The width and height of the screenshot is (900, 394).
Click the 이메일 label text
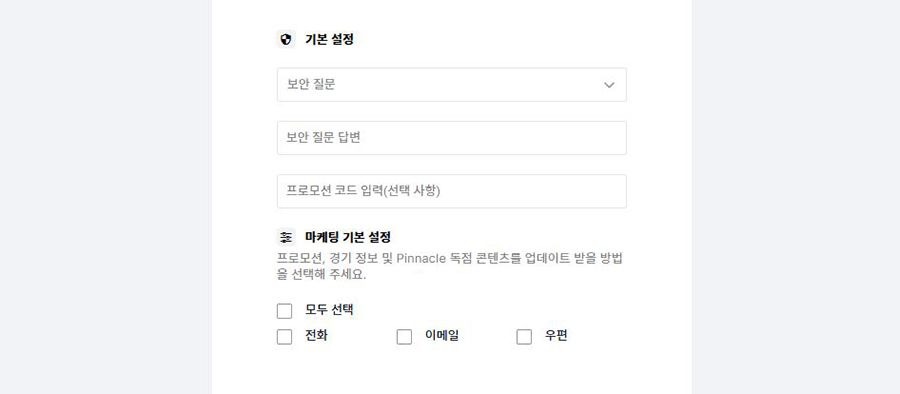442,336
